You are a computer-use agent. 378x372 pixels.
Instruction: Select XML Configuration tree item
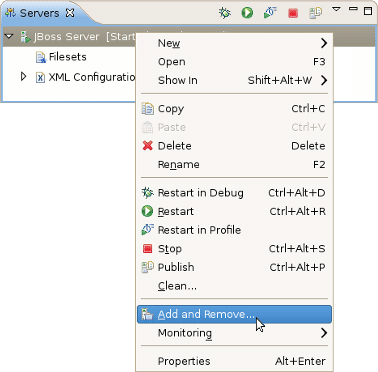point(92,77)
